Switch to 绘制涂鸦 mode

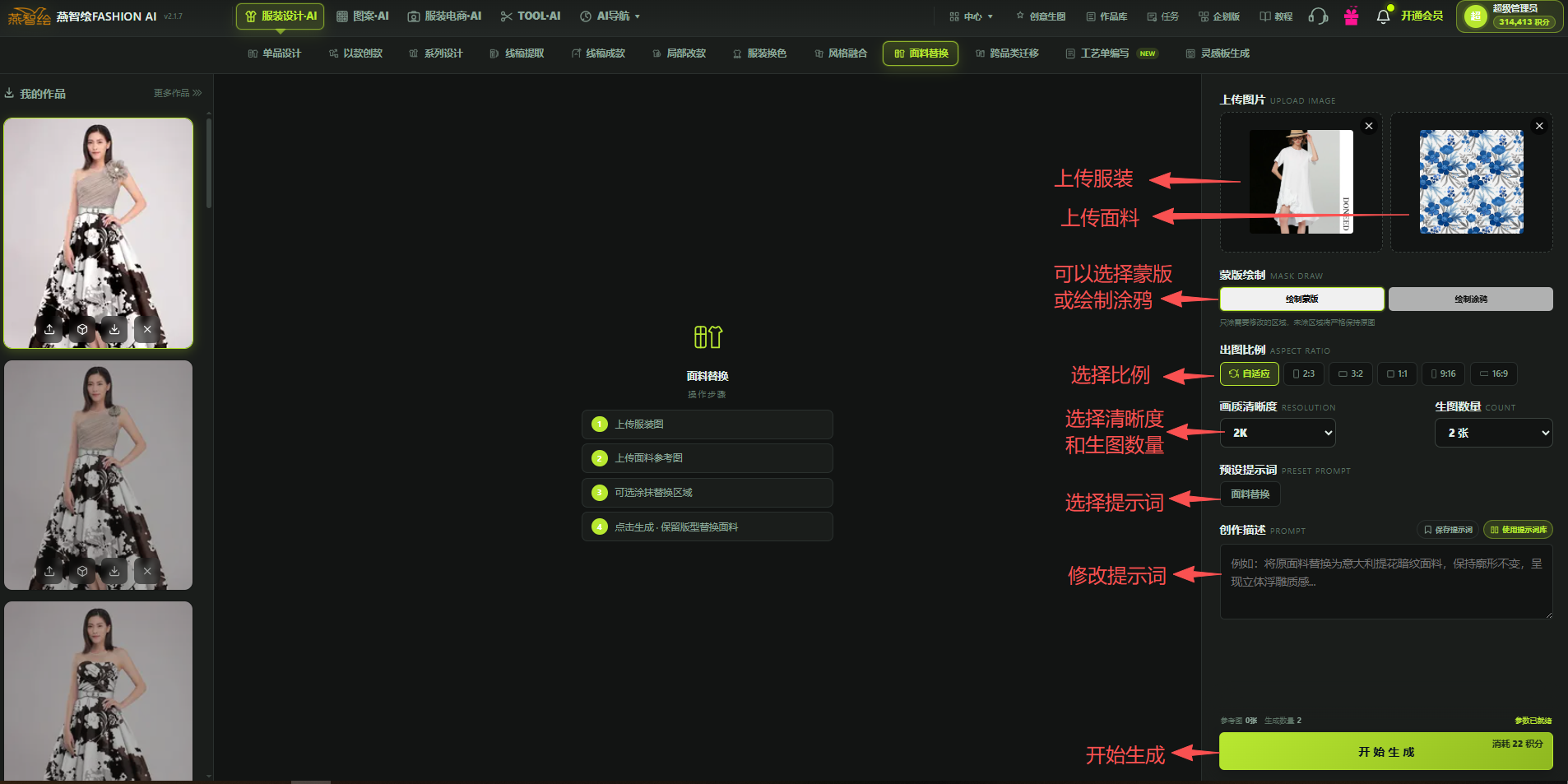pyautogui.click(x=1470, y=299)
